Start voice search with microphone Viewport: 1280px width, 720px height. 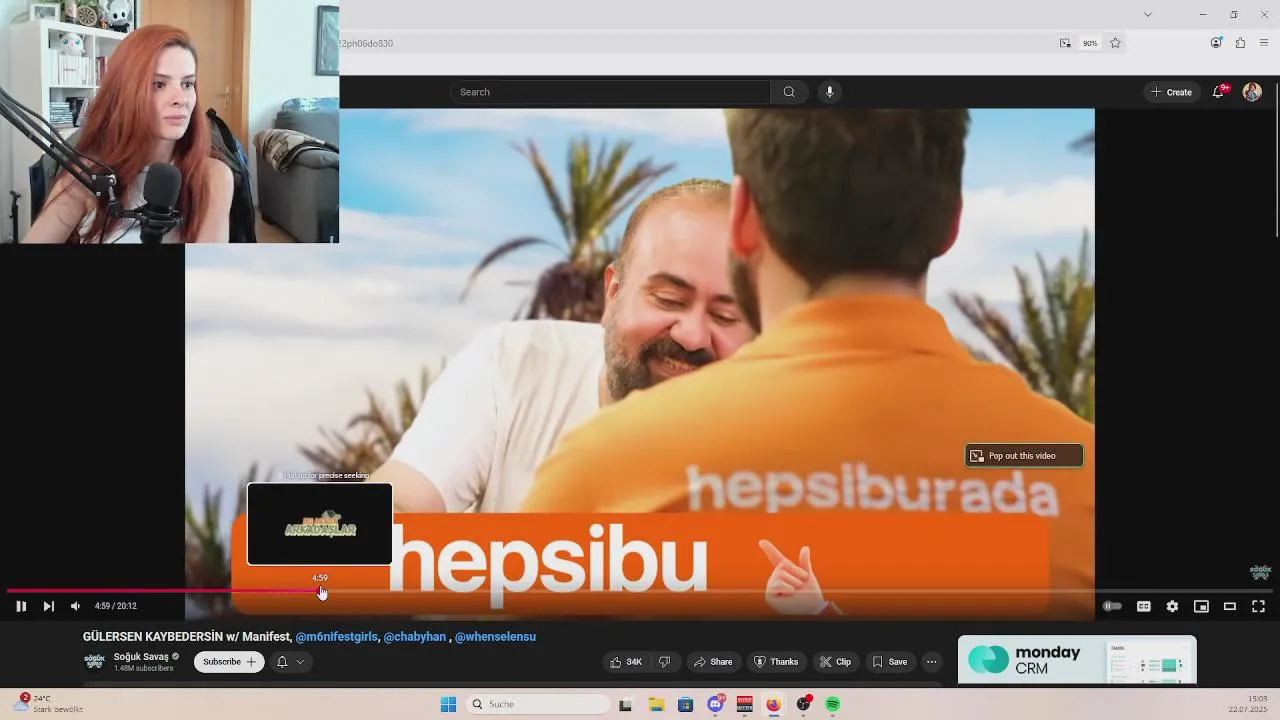(x=829, y=92)
